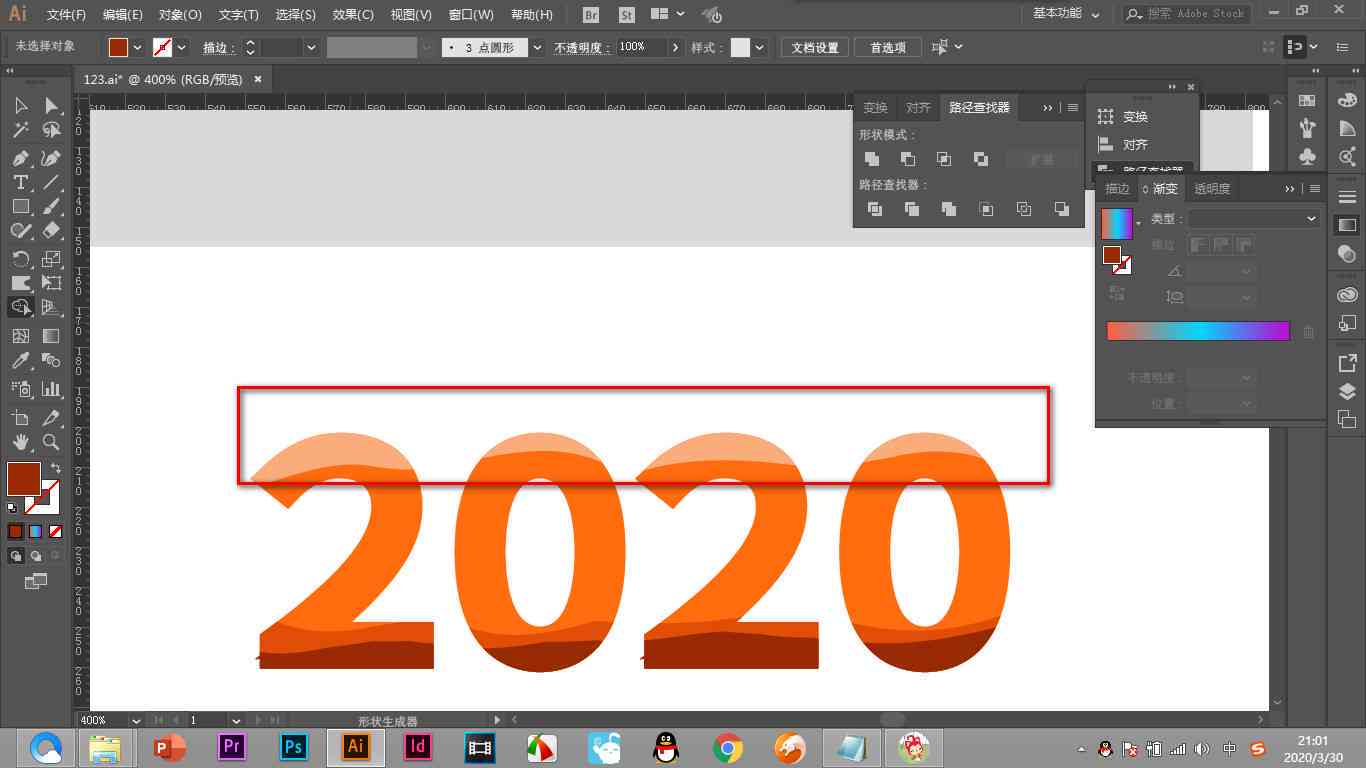The image size is (1366, 768).
Task: Choose the Shaper tool
Action: tap(20, 230)
